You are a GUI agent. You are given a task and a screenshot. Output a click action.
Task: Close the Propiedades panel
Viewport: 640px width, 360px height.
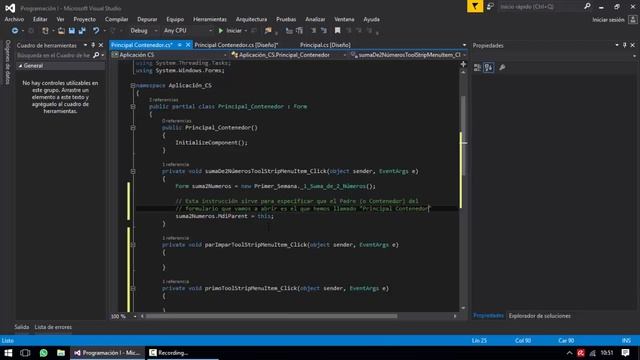click(x=633, y=45)
